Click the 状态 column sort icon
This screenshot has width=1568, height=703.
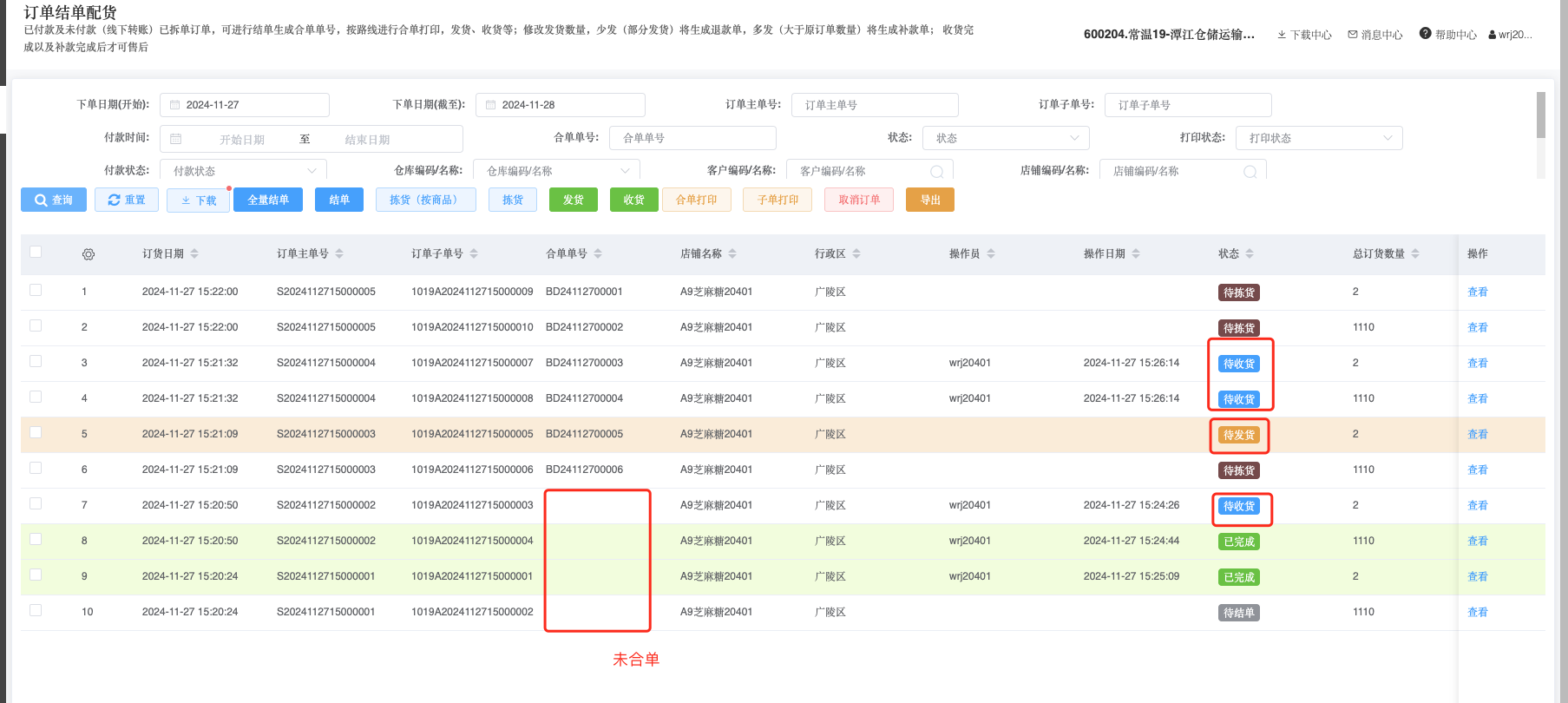(1250, 253)
